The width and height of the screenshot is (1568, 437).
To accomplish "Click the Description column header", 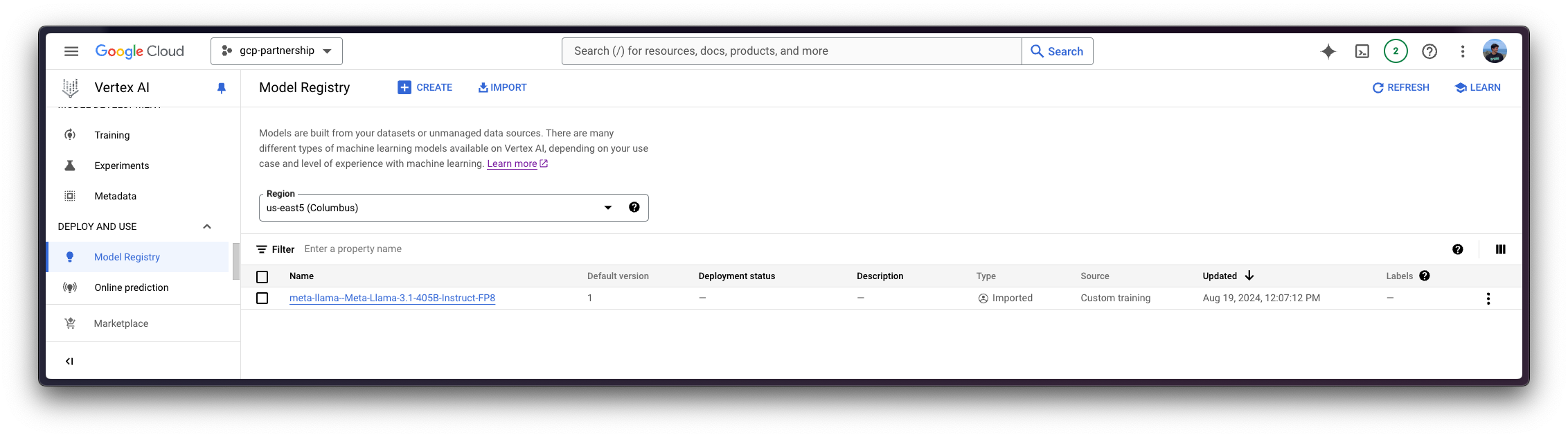I will [880, 276].
